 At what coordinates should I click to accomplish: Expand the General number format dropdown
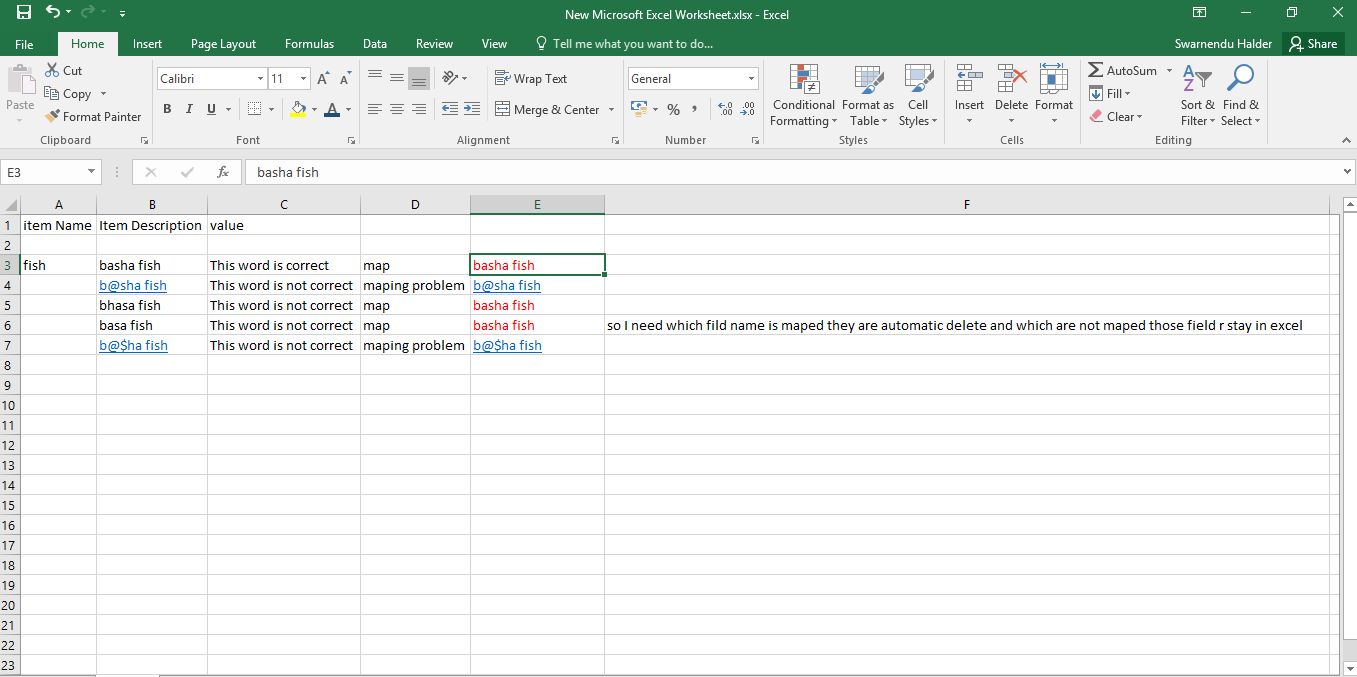751,79
